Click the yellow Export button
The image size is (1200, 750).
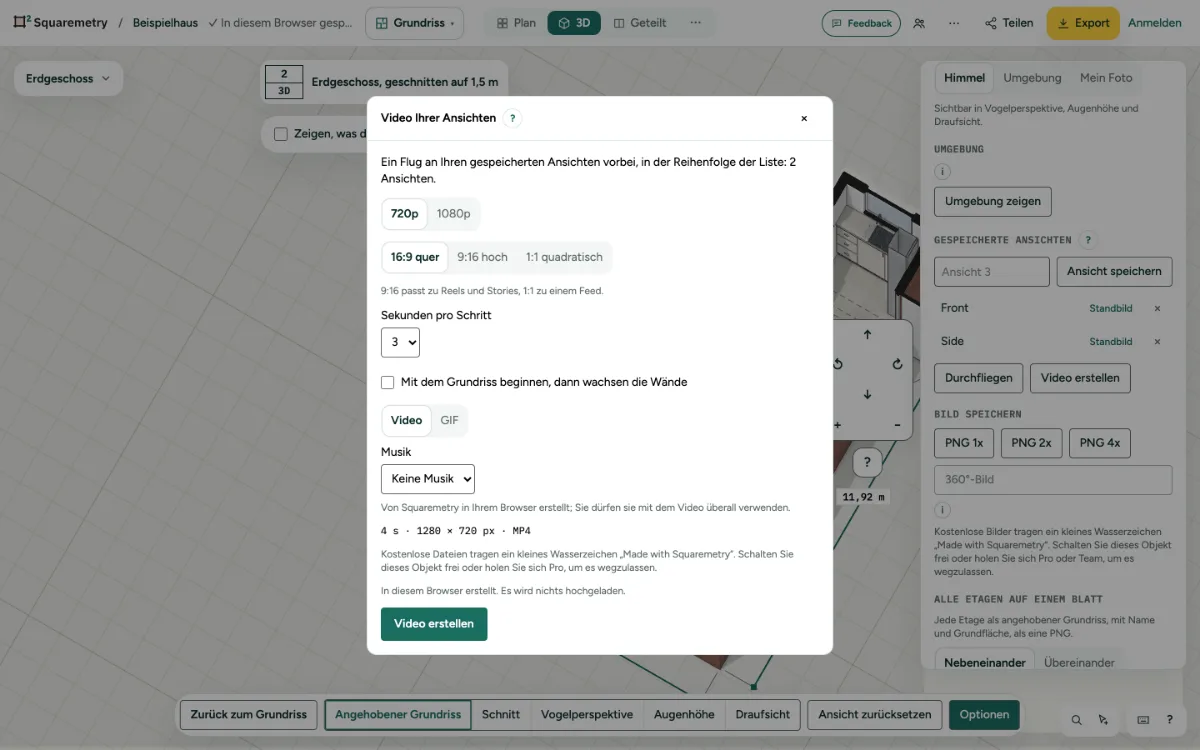pyautogui.click(x=1083, y=23)
